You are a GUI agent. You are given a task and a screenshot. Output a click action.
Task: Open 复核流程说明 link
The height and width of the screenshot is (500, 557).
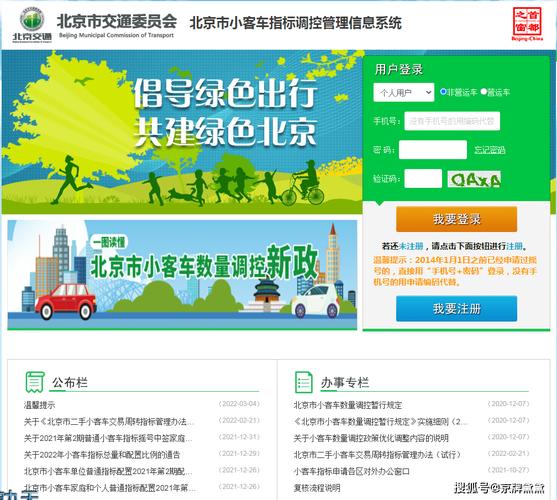point(317,488)
